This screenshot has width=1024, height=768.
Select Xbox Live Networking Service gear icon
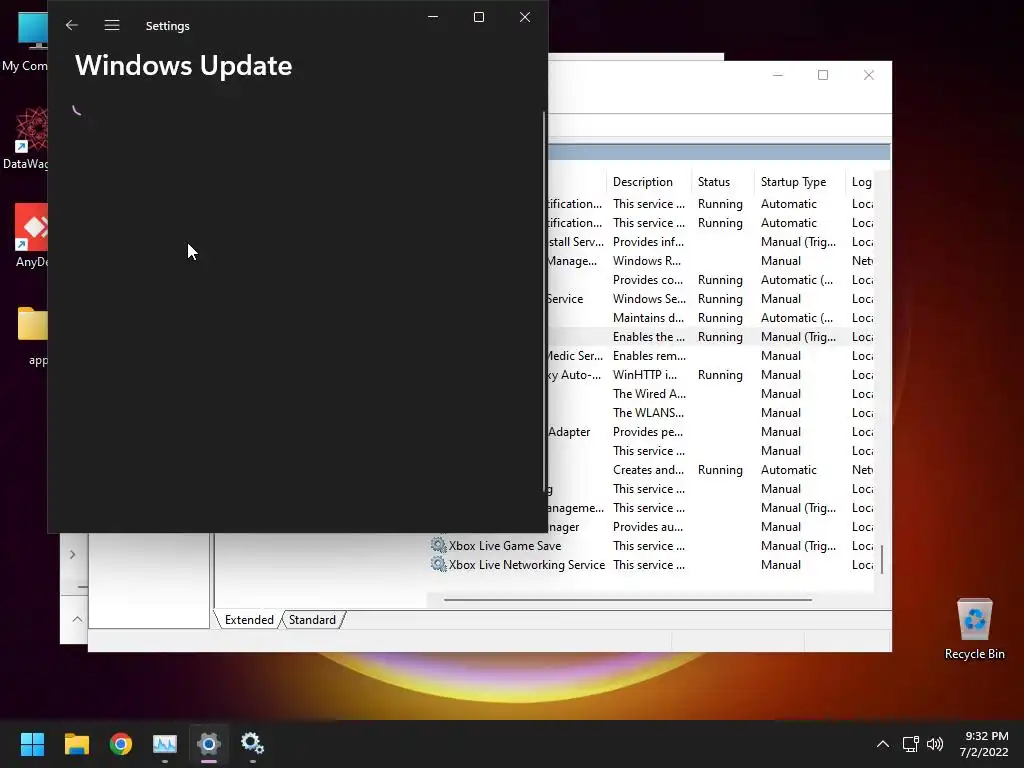438,564
